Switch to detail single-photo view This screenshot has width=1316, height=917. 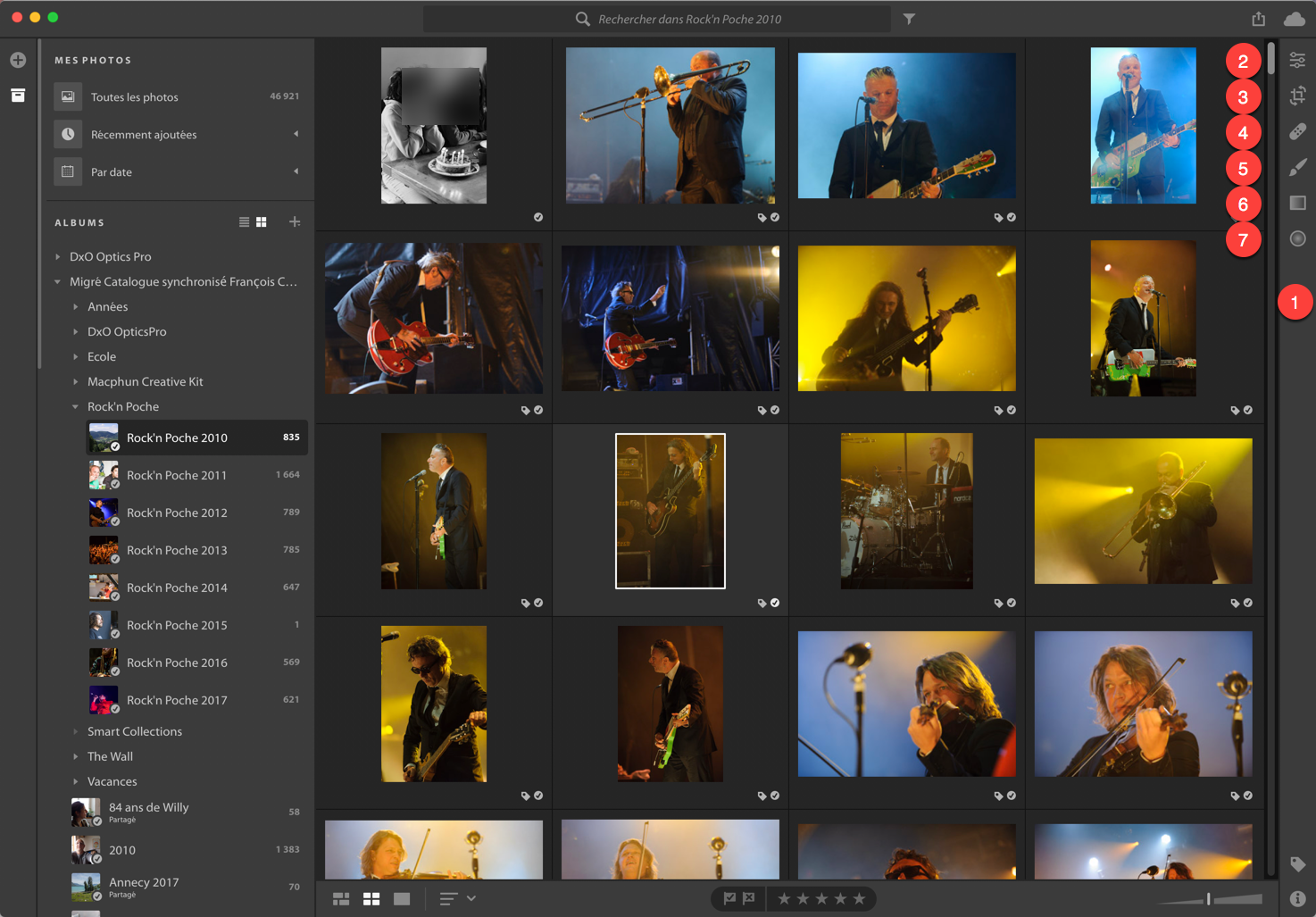click(402, 898)
